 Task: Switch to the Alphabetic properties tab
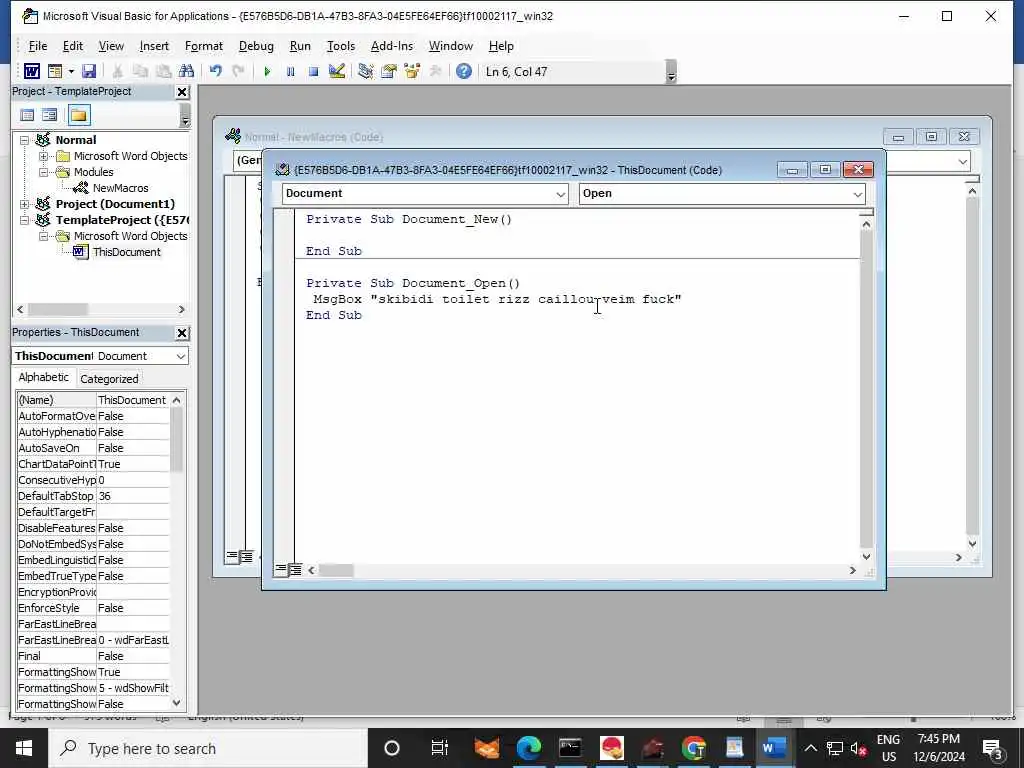[x=43, y=377]
